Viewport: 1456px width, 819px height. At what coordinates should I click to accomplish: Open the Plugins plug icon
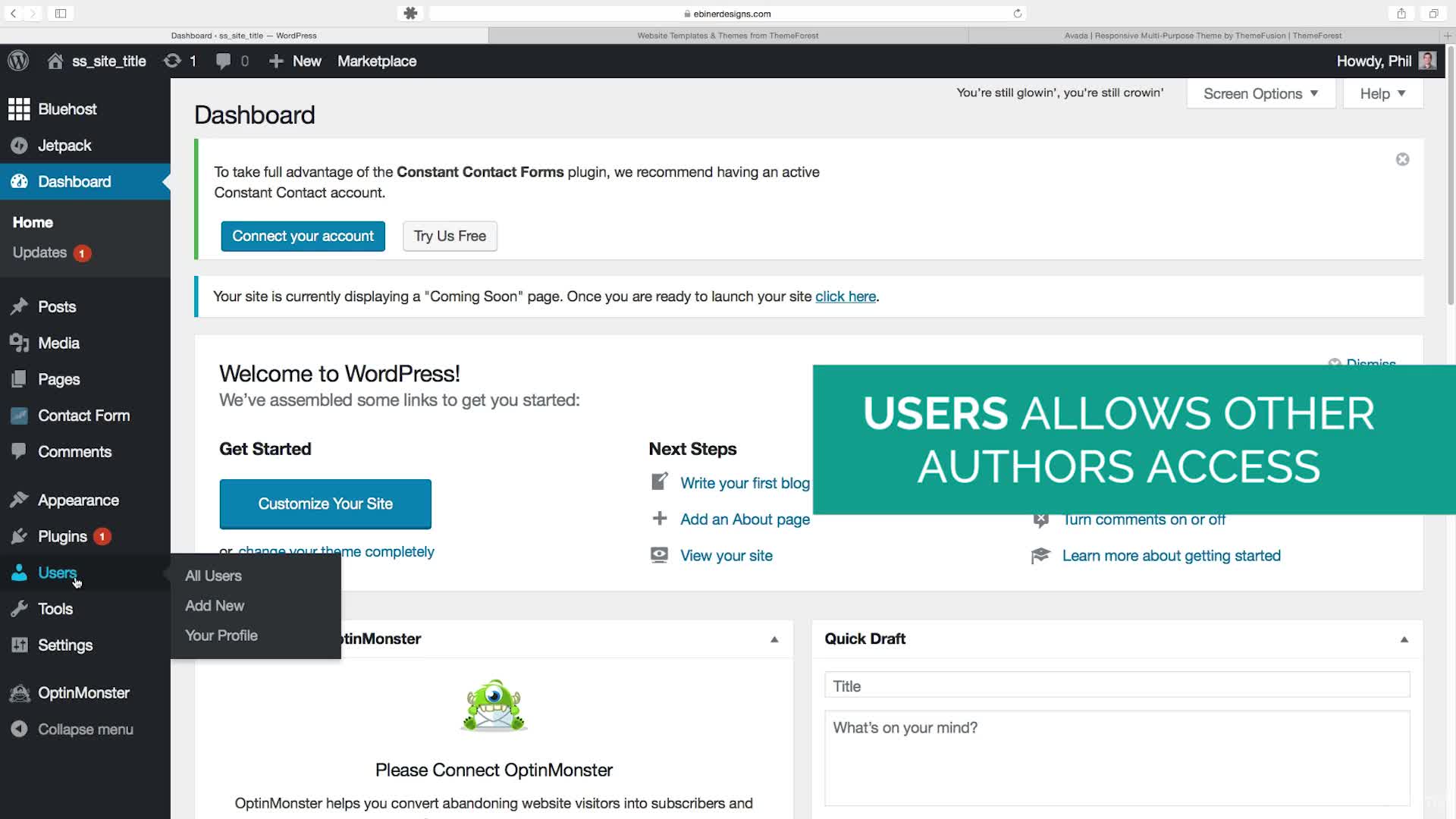19,536
